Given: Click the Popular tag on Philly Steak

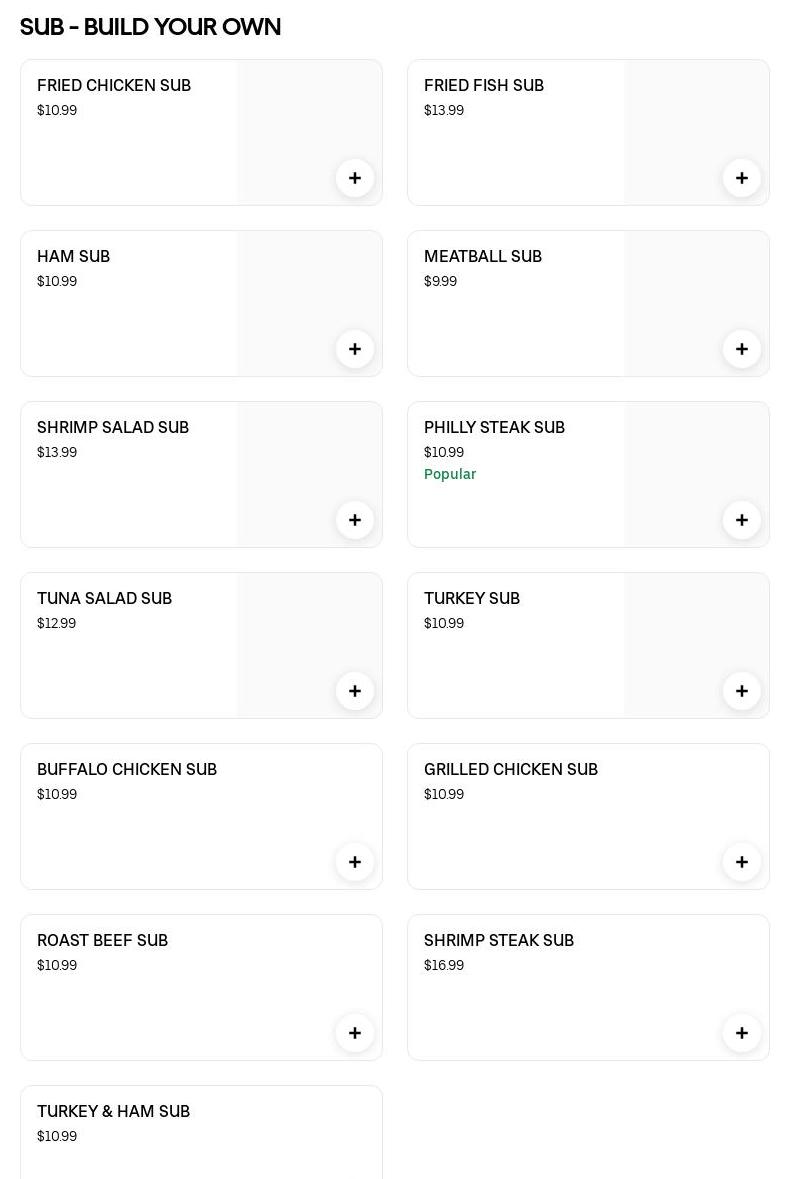Looking at the screenshot, I should (x=450, y=474).
